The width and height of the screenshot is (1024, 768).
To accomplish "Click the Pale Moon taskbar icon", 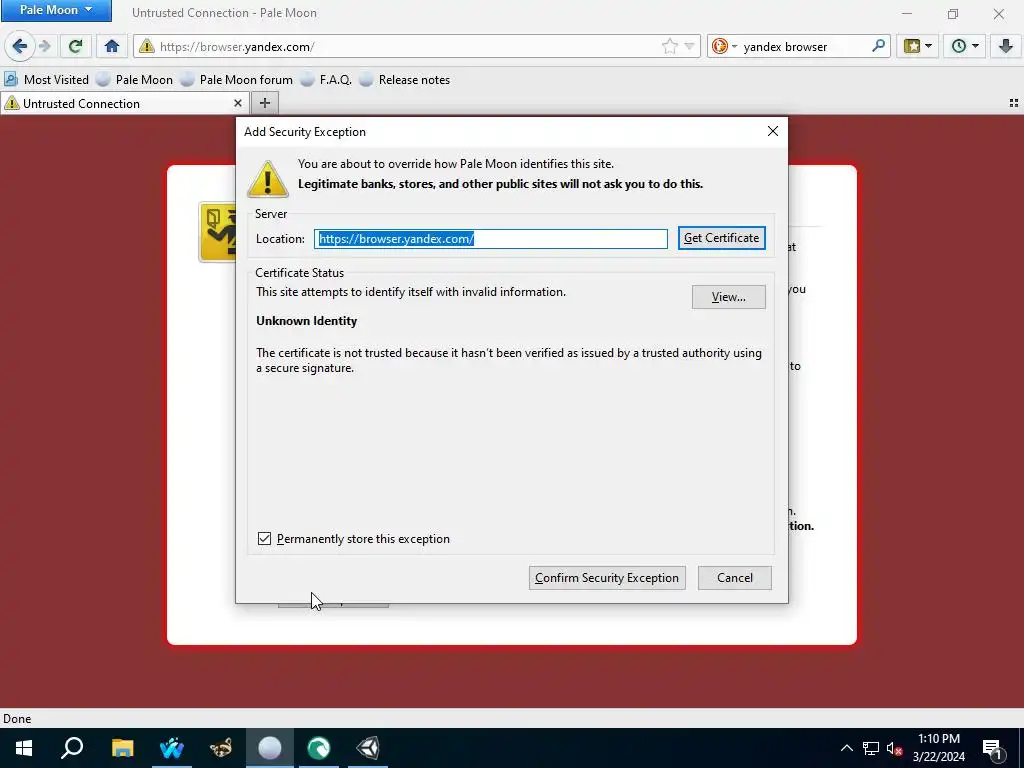I will pos(270,748).
